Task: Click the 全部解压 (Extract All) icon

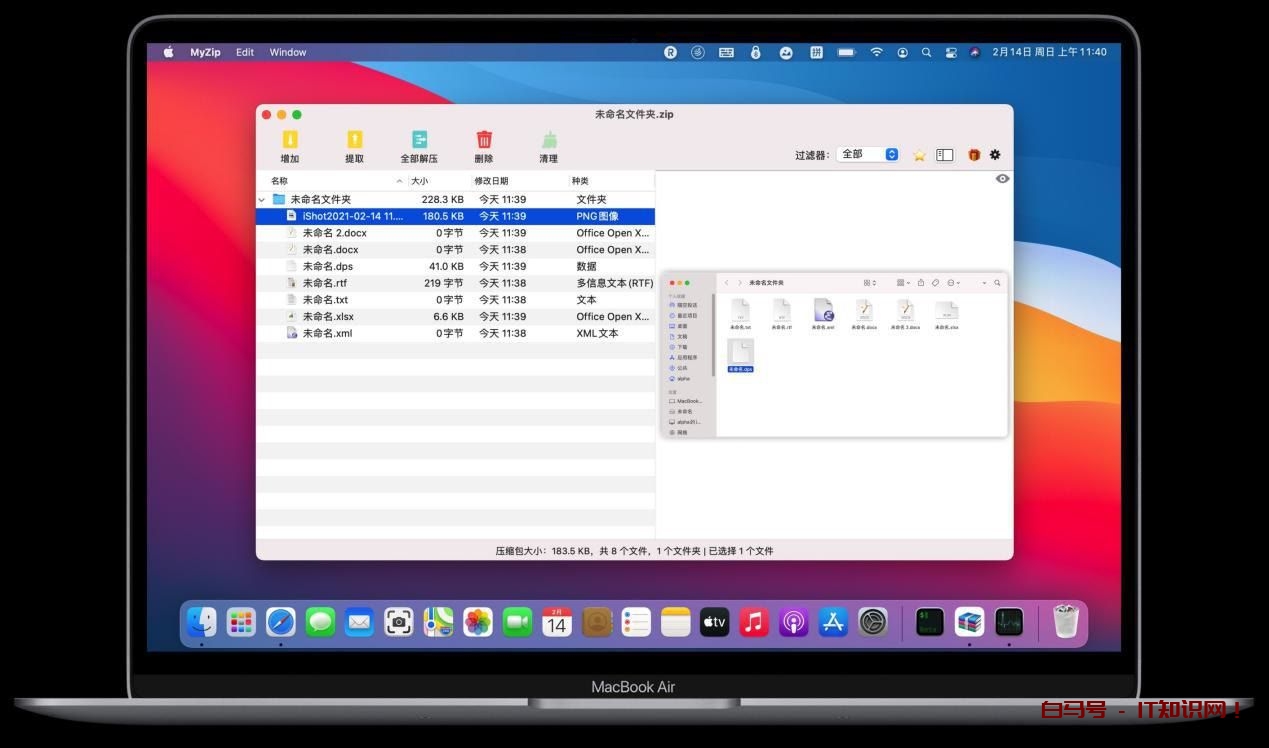Action: pos(420,140)
